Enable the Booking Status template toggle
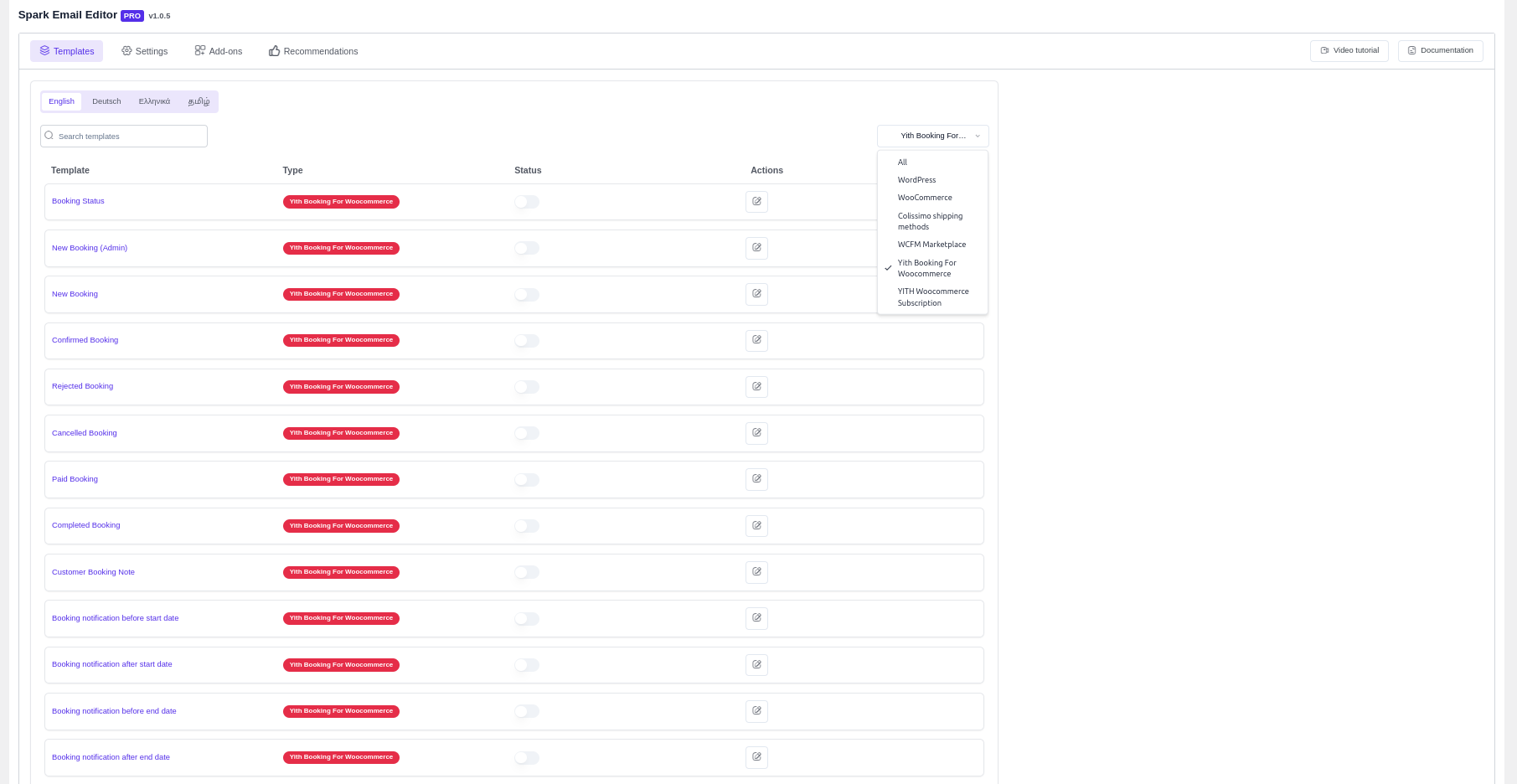1517x784 pixels. point(527,202)
